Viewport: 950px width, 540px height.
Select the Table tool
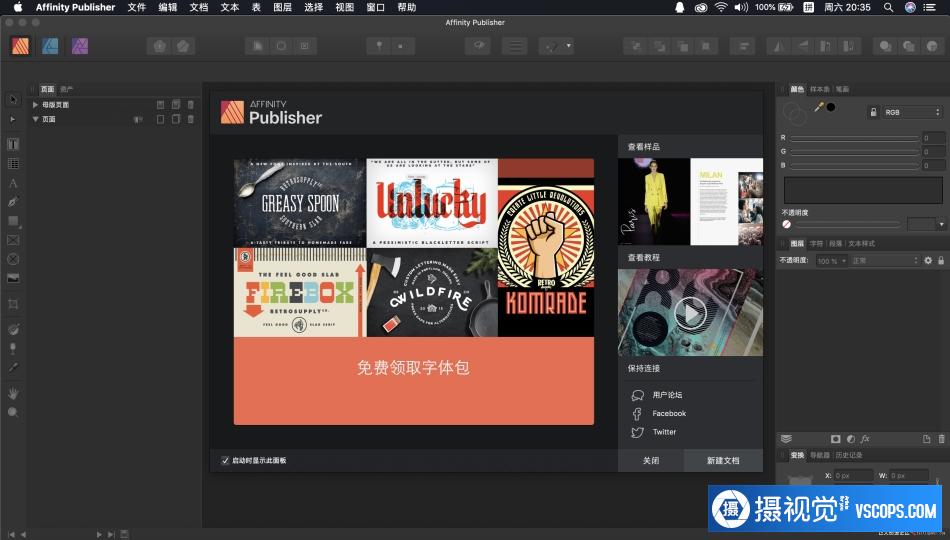coord(13,164)
